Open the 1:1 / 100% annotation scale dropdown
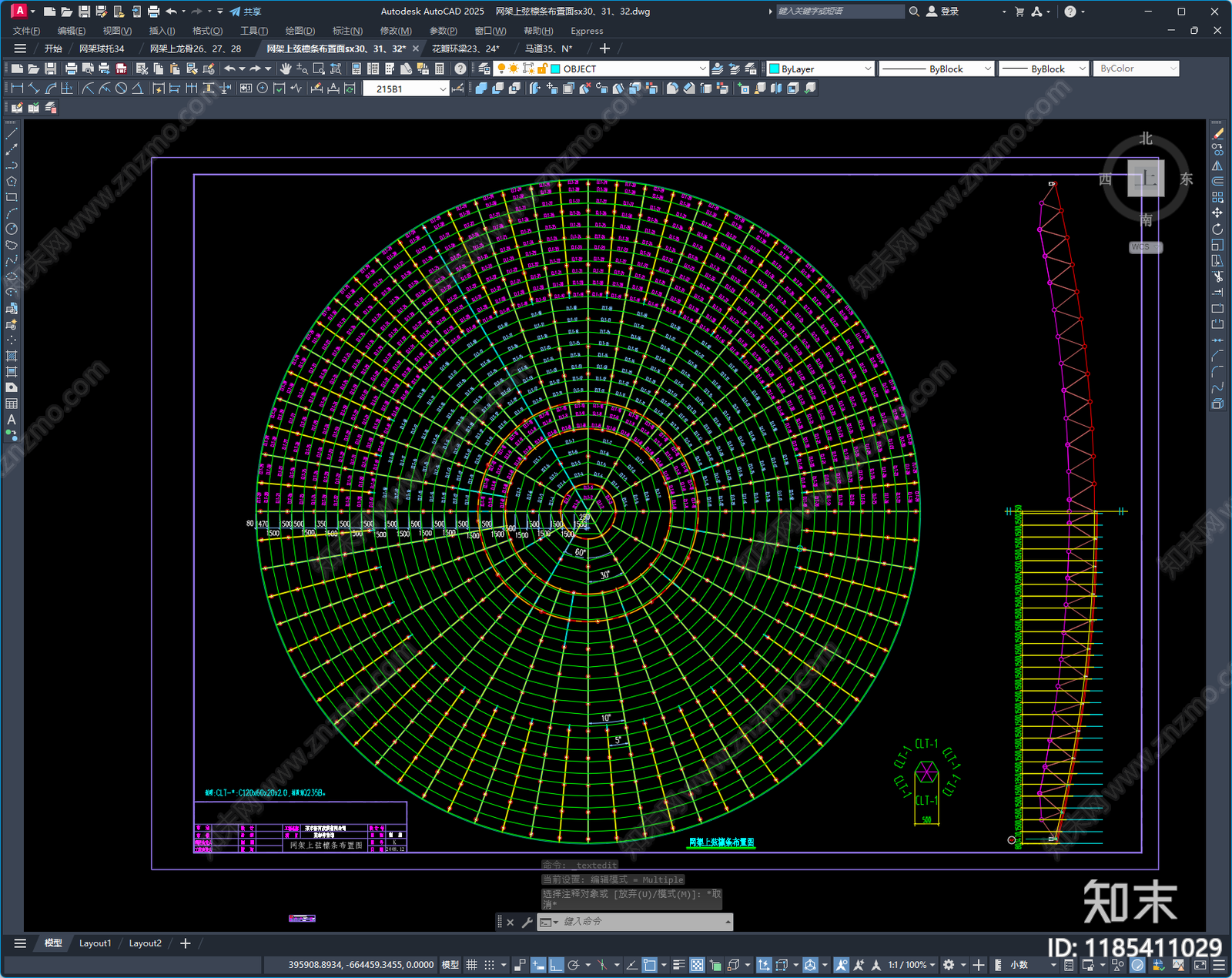Image resolution: width=1232 pixels, height=978 pixels. click(x=912, y=965)
